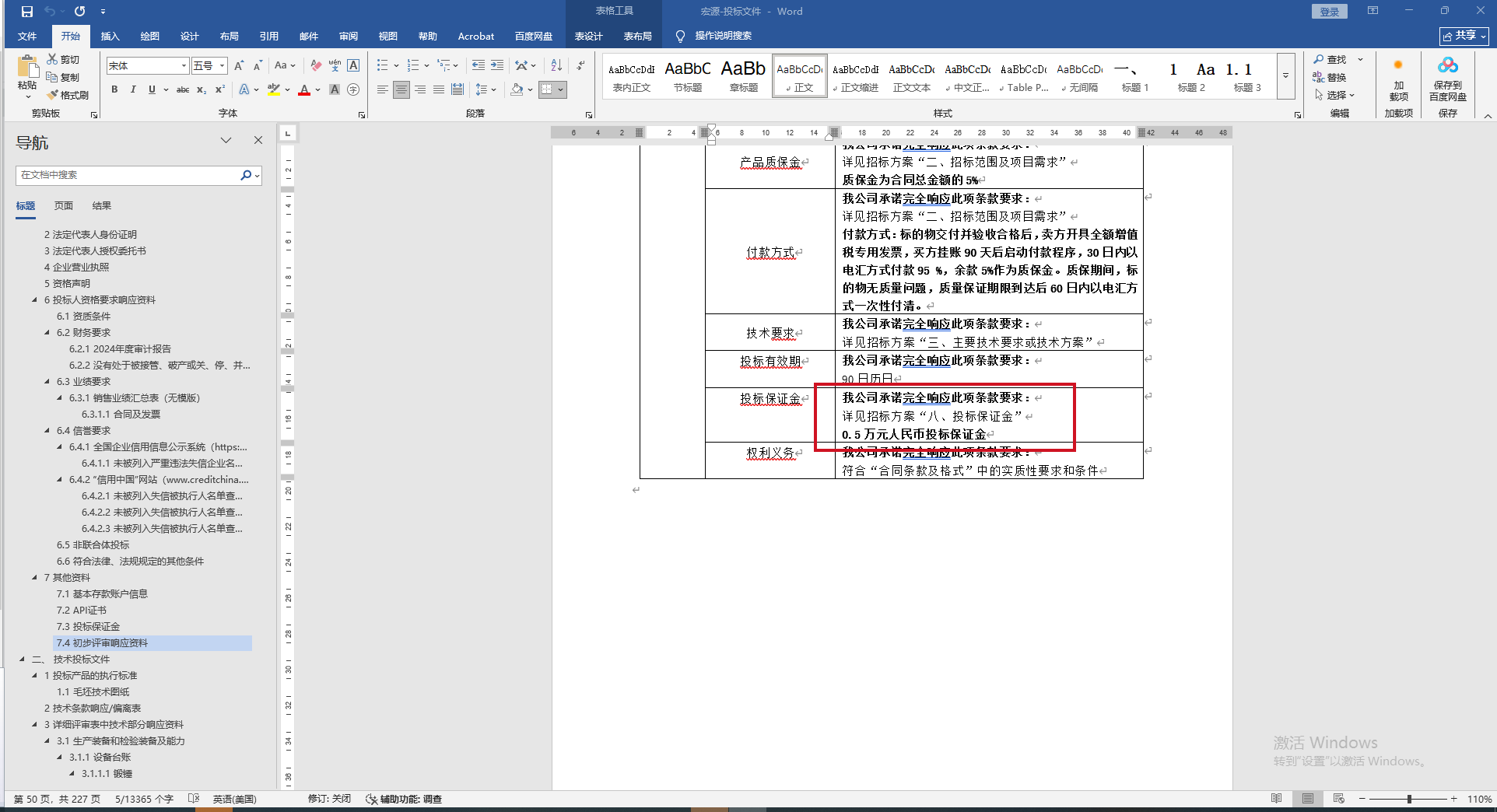Click the ruler tab-stop selector box
This screenshot has width=1497, height=812.
point(288,133)
